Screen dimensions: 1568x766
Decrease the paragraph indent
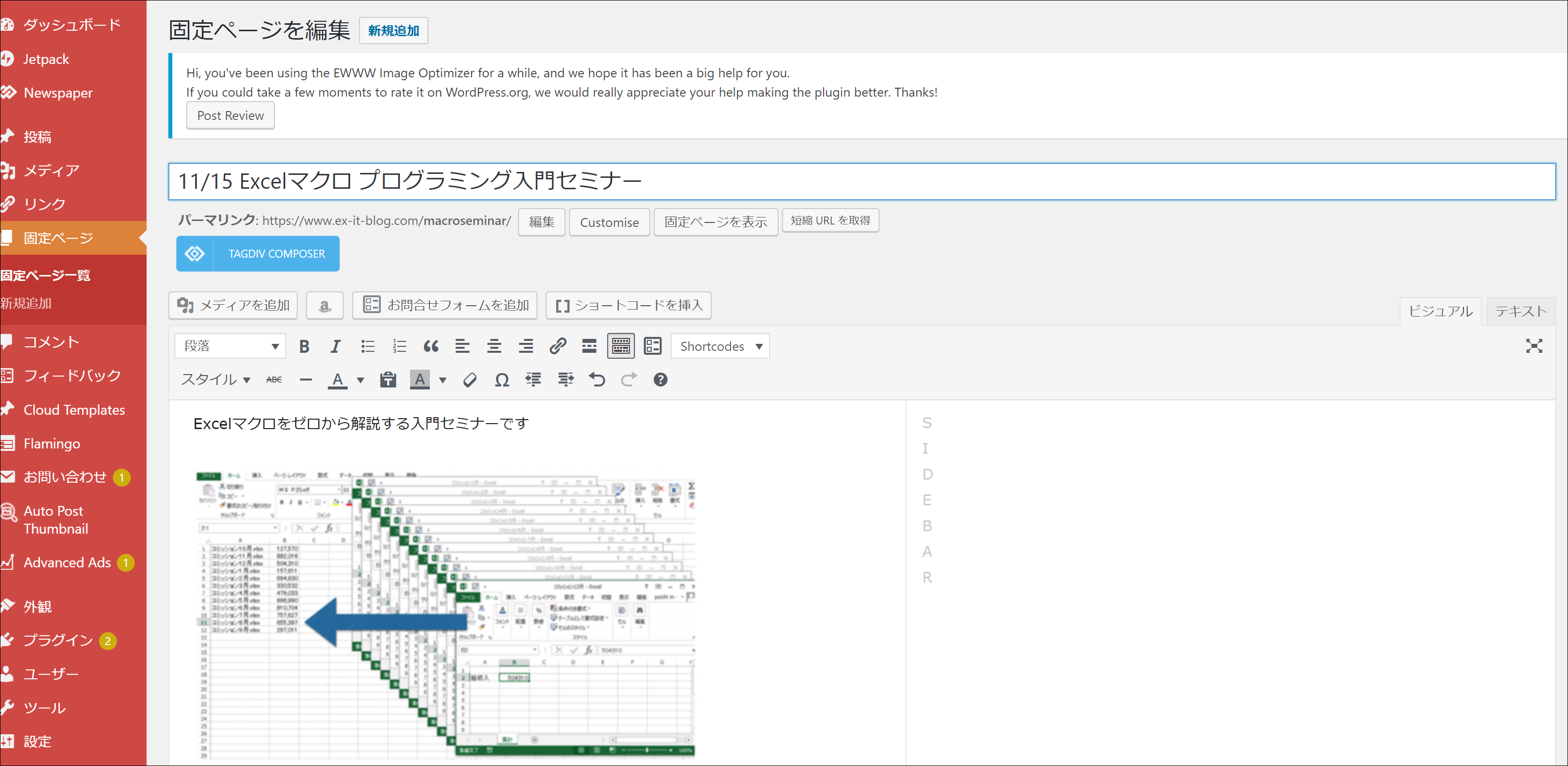(534, 380)
